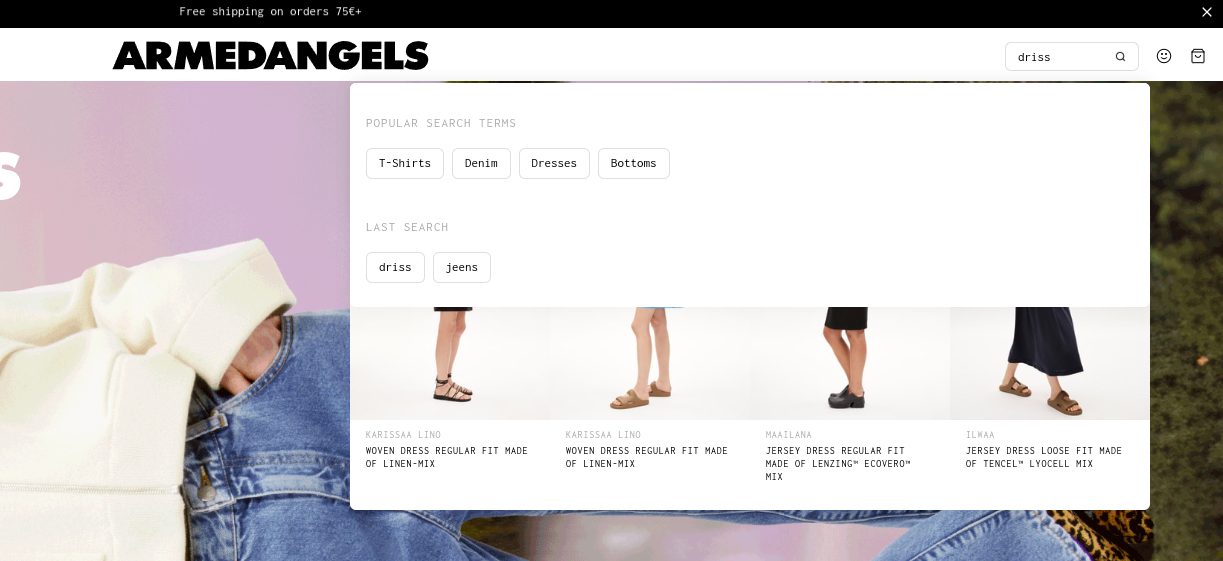Select the Denim popular search term
The image size is (1223, 561).
tap(481, 163)
